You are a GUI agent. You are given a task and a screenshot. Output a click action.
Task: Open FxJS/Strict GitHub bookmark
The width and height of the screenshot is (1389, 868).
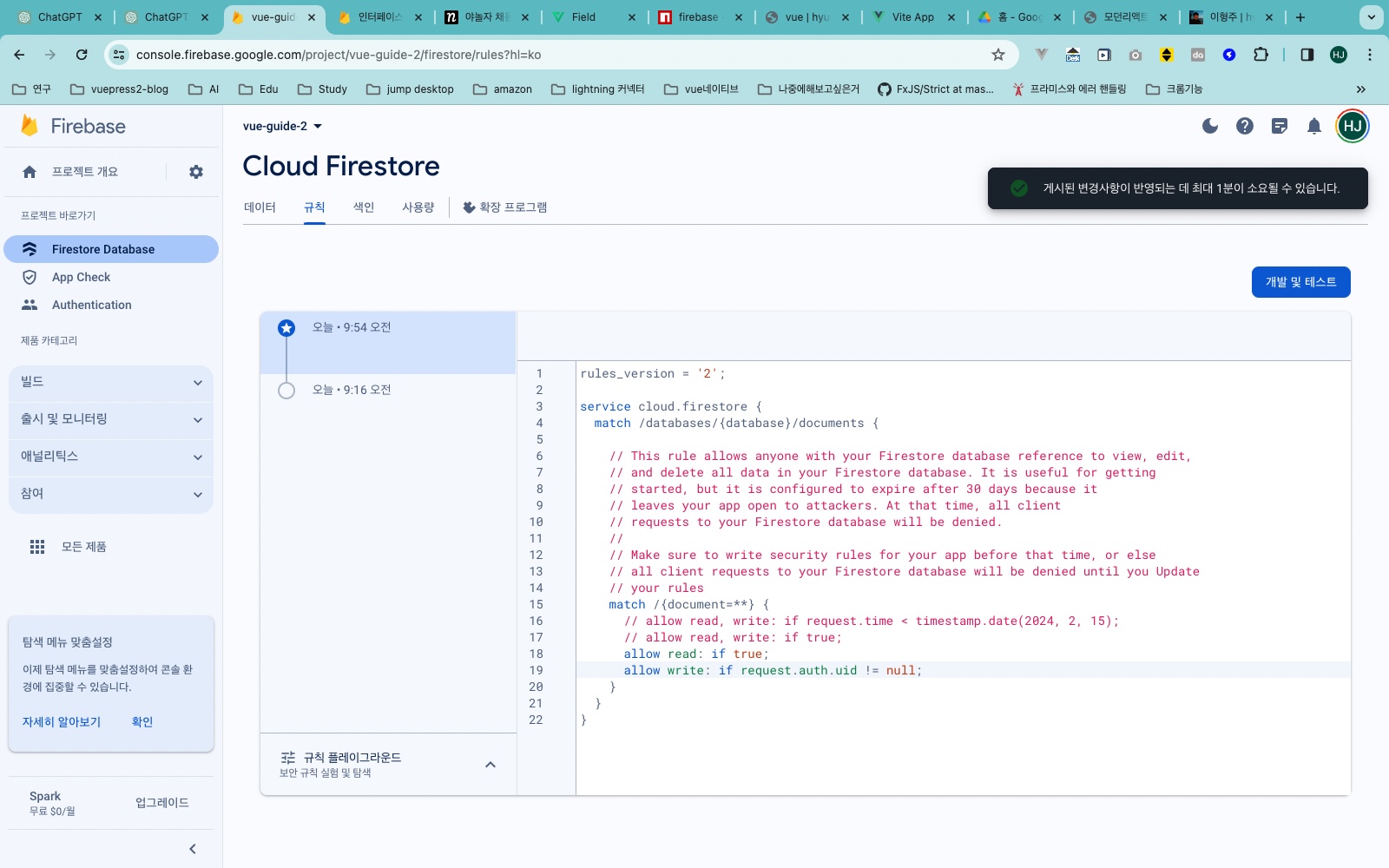936,89
